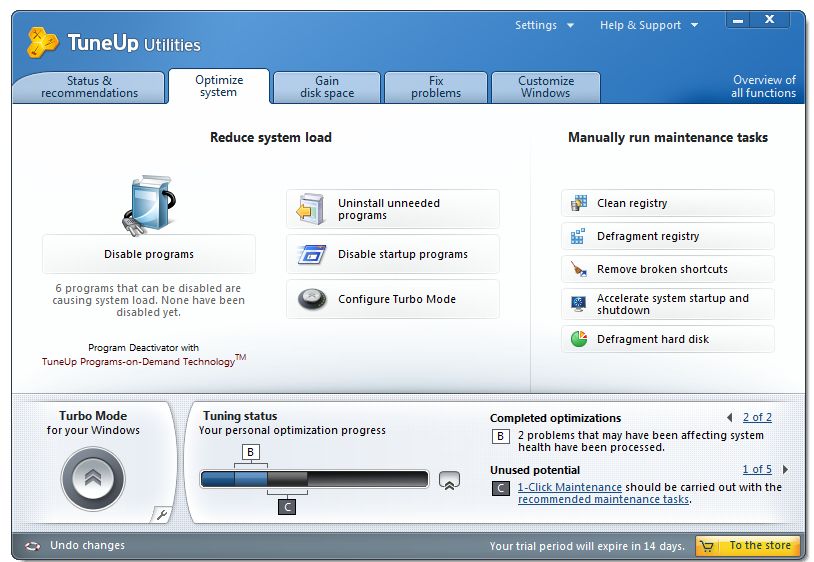Click the C badge under Unused potential

pos(500,488)
